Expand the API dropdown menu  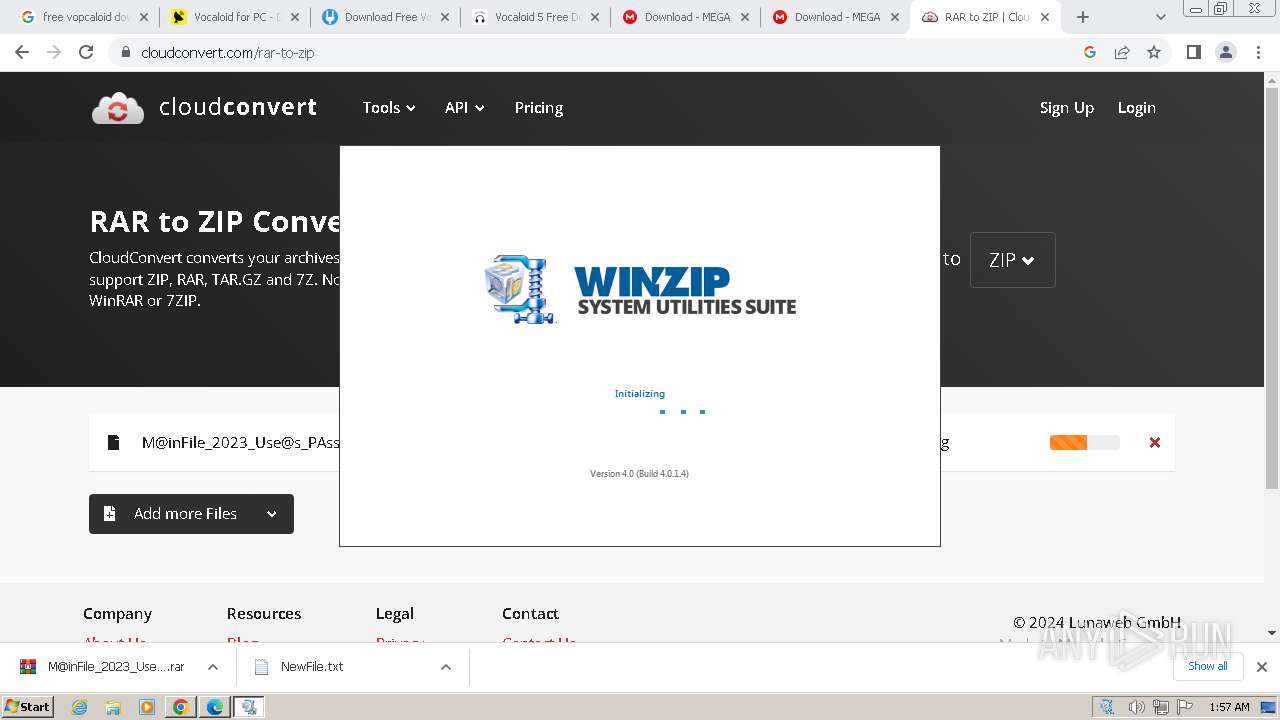click(x=465, y=107)
